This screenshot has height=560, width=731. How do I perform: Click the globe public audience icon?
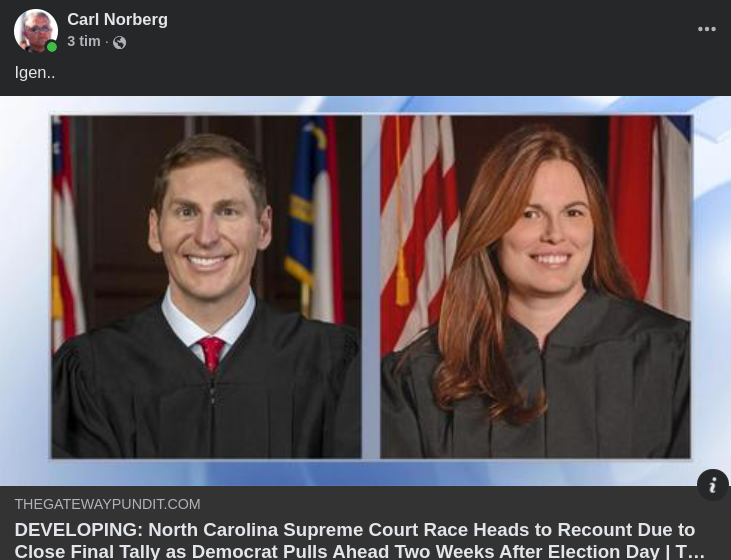119,42
